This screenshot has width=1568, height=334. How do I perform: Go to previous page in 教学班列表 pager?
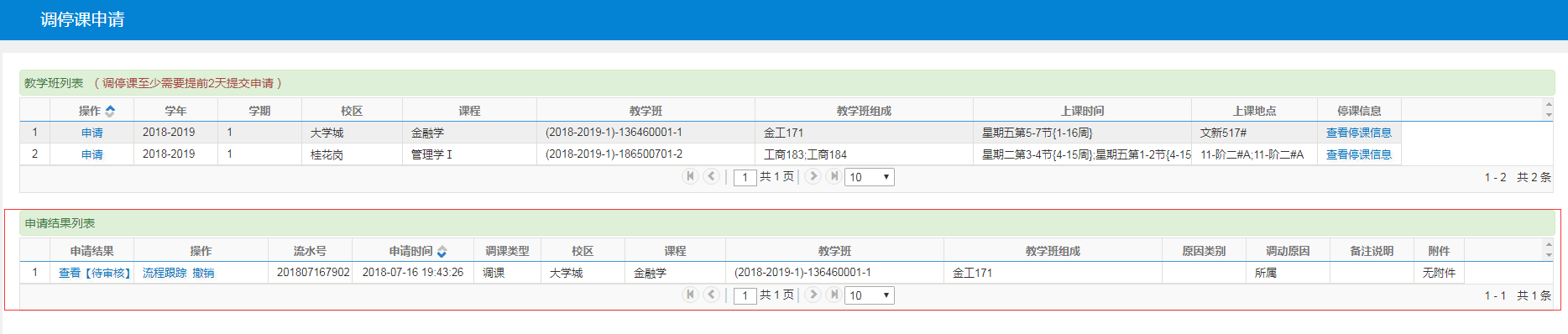tap(711, 176)
